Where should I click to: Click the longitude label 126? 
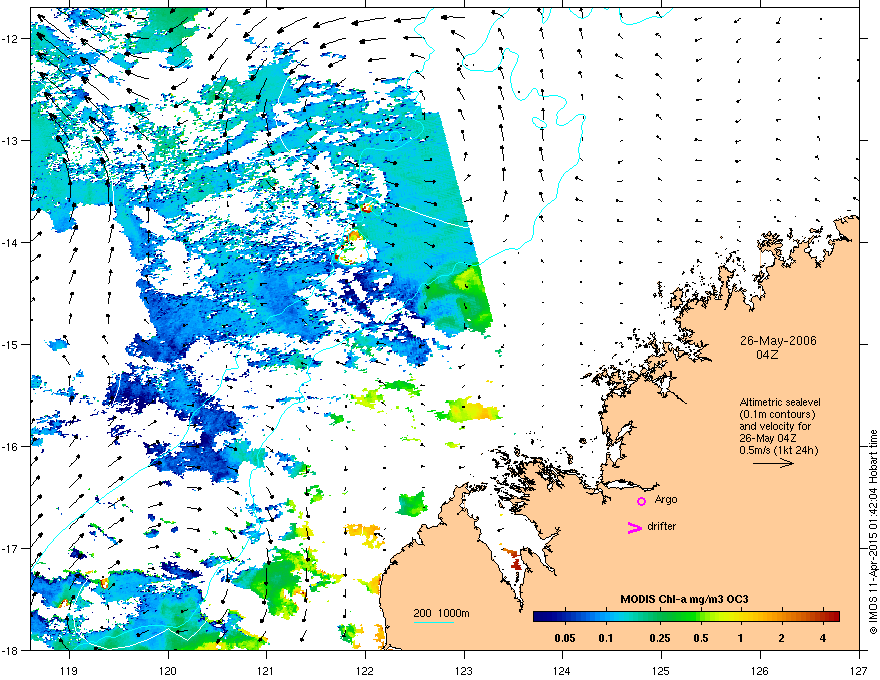760,670
